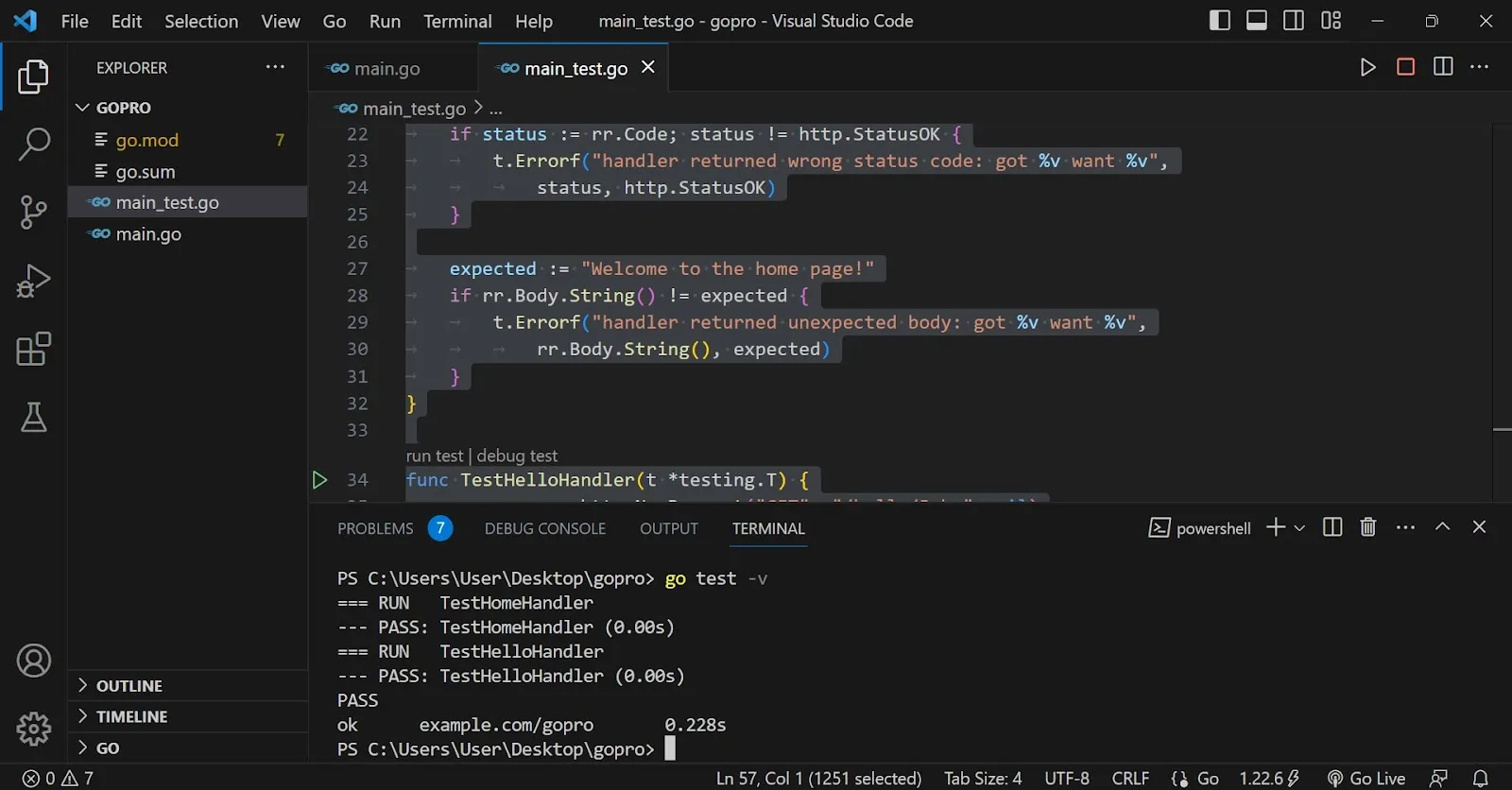This screenshot has width=1512, height=790.
Task: Click the Customize Layout icon
Action: point(1331,20)
